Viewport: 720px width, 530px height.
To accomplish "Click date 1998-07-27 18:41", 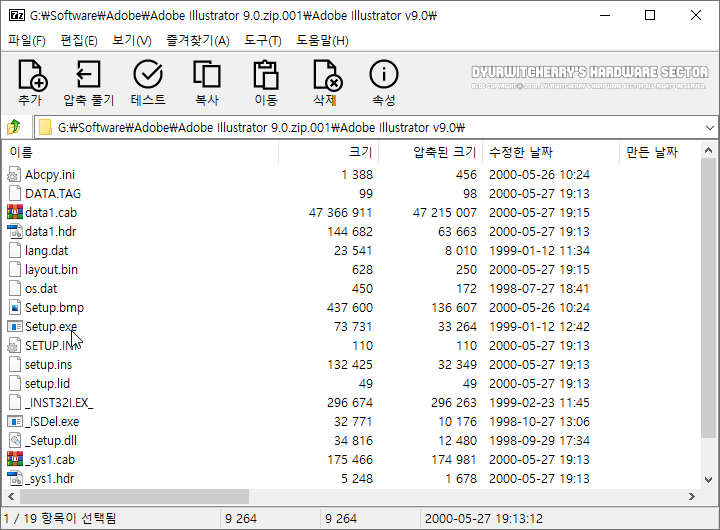I will click(539, 288).
